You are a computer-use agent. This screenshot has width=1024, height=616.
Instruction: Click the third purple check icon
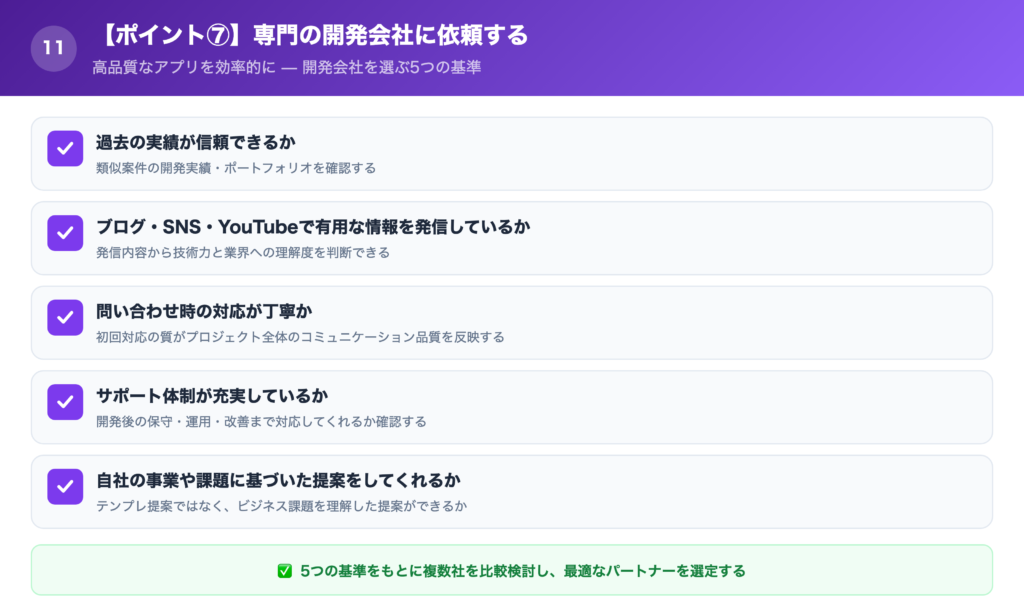pos(65,318)
